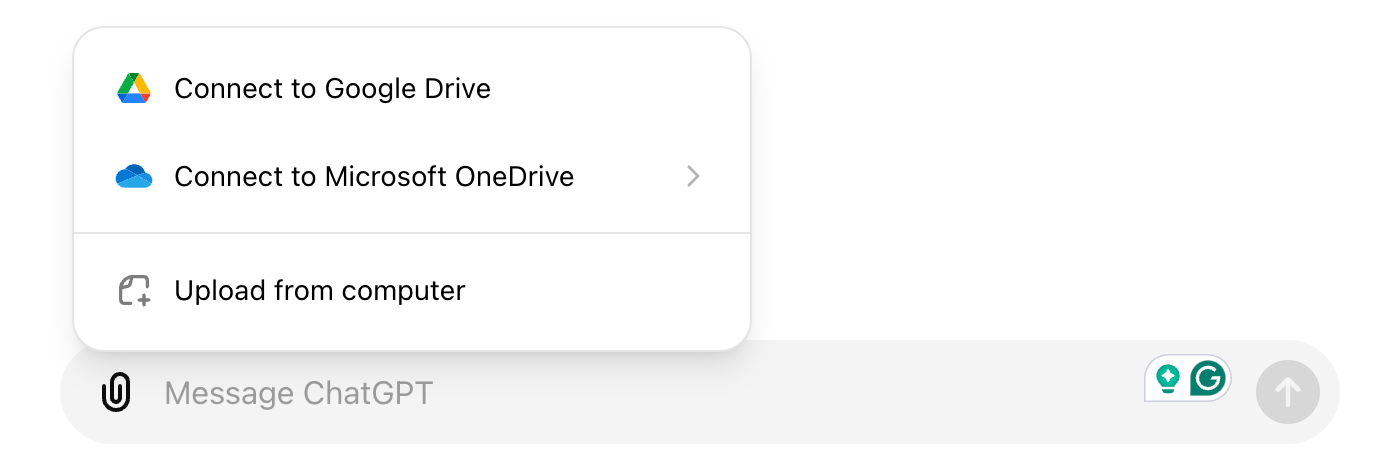Click the paperclip attach icon
The height and width of the screenshot is (464, 1376).
[117, 392]
